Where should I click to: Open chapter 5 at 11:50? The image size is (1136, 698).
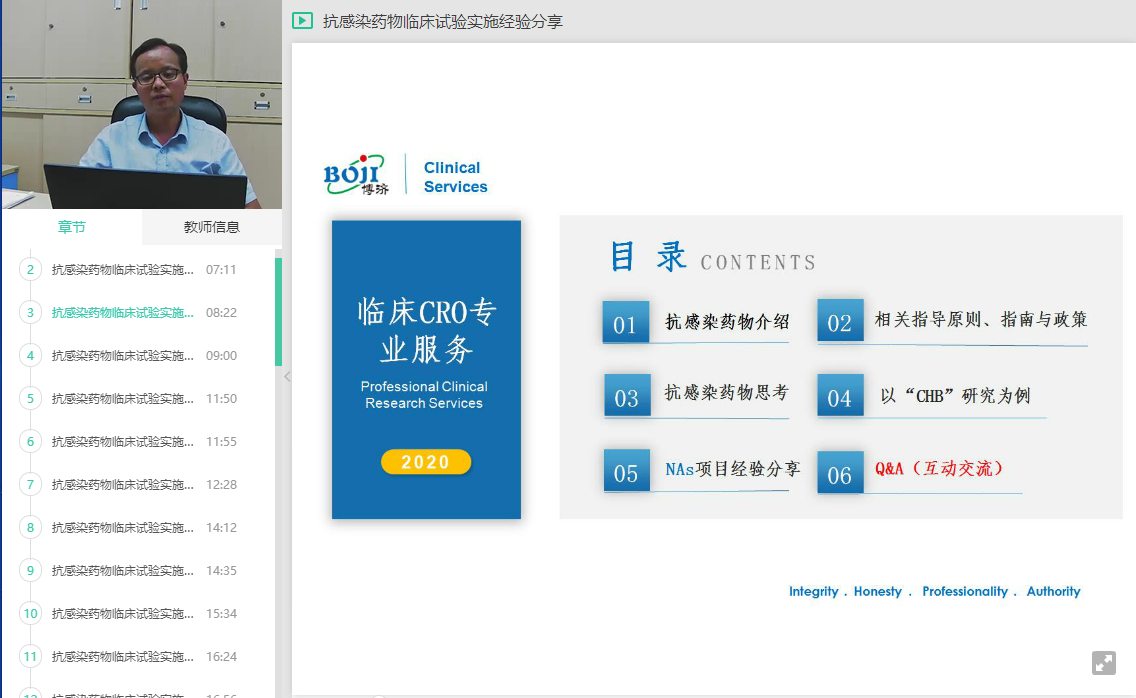(x=123, y=399)
